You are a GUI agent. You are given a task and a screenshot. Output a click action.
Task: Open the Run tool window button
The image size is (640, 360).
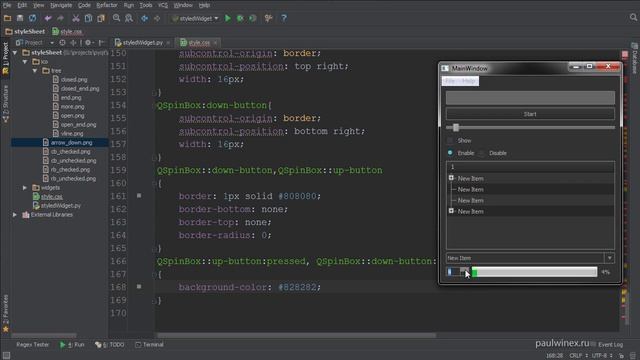point(72,345)
